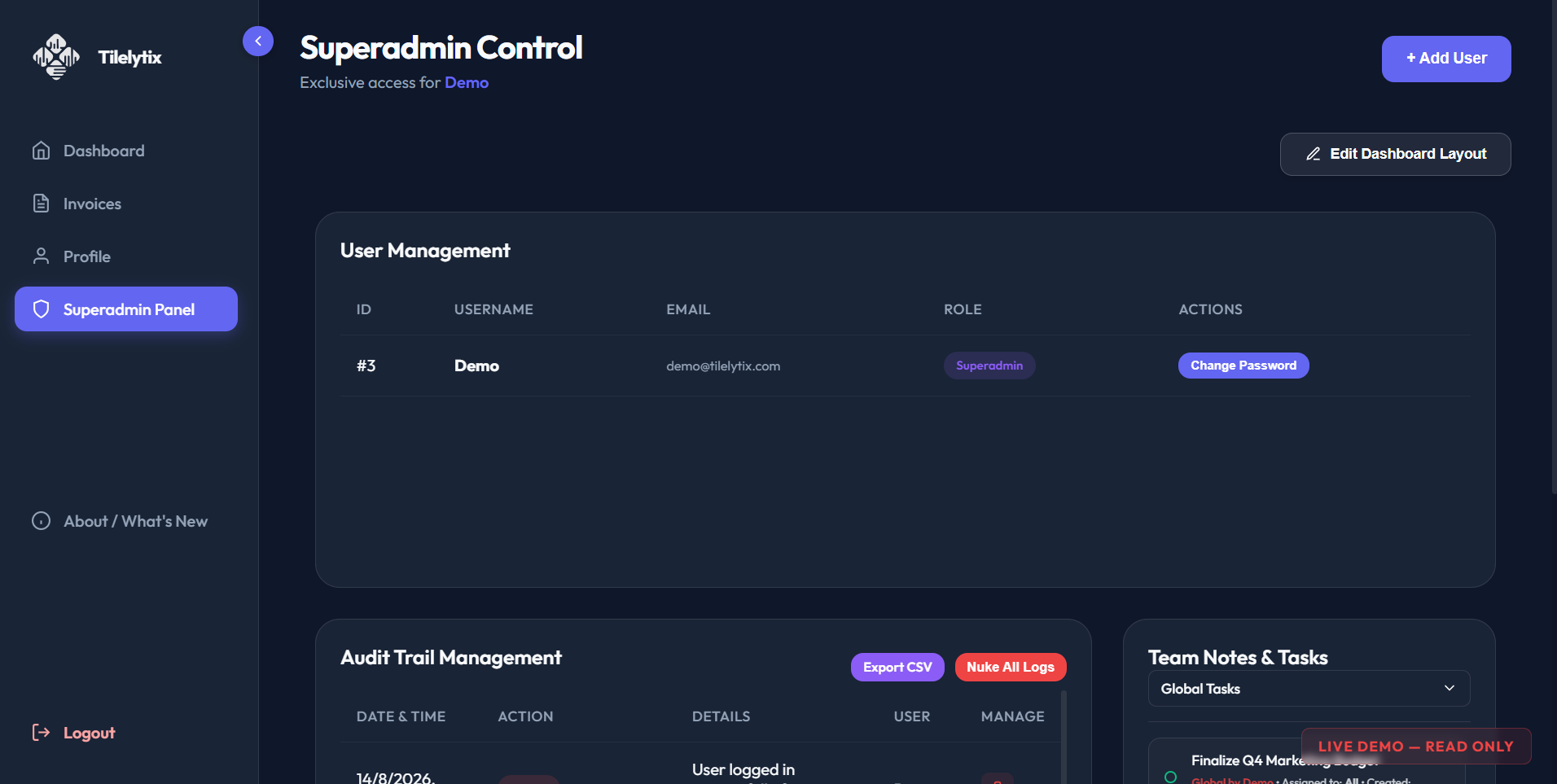1557x784 pixels.
Task: Toggle the Finalize Q4 Marketing task circle
Action: [1170, 777]
